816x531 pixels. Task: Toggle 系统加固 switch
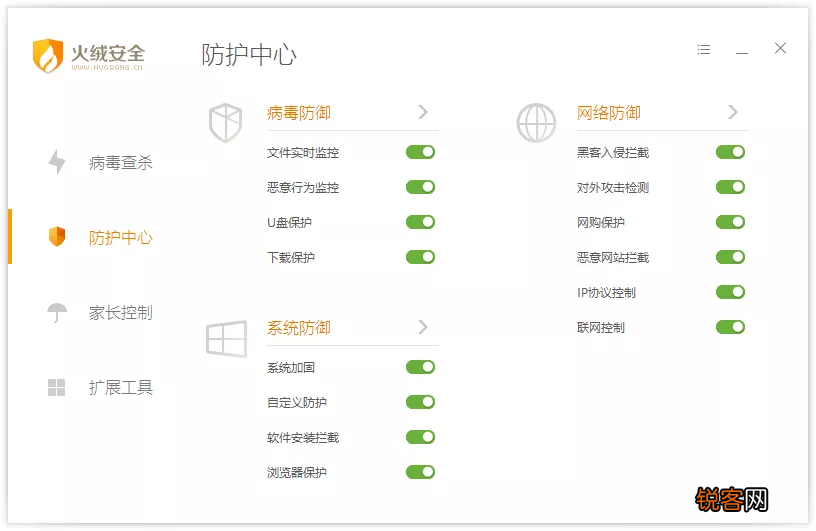pyautogui.click(x=420, y=367)
